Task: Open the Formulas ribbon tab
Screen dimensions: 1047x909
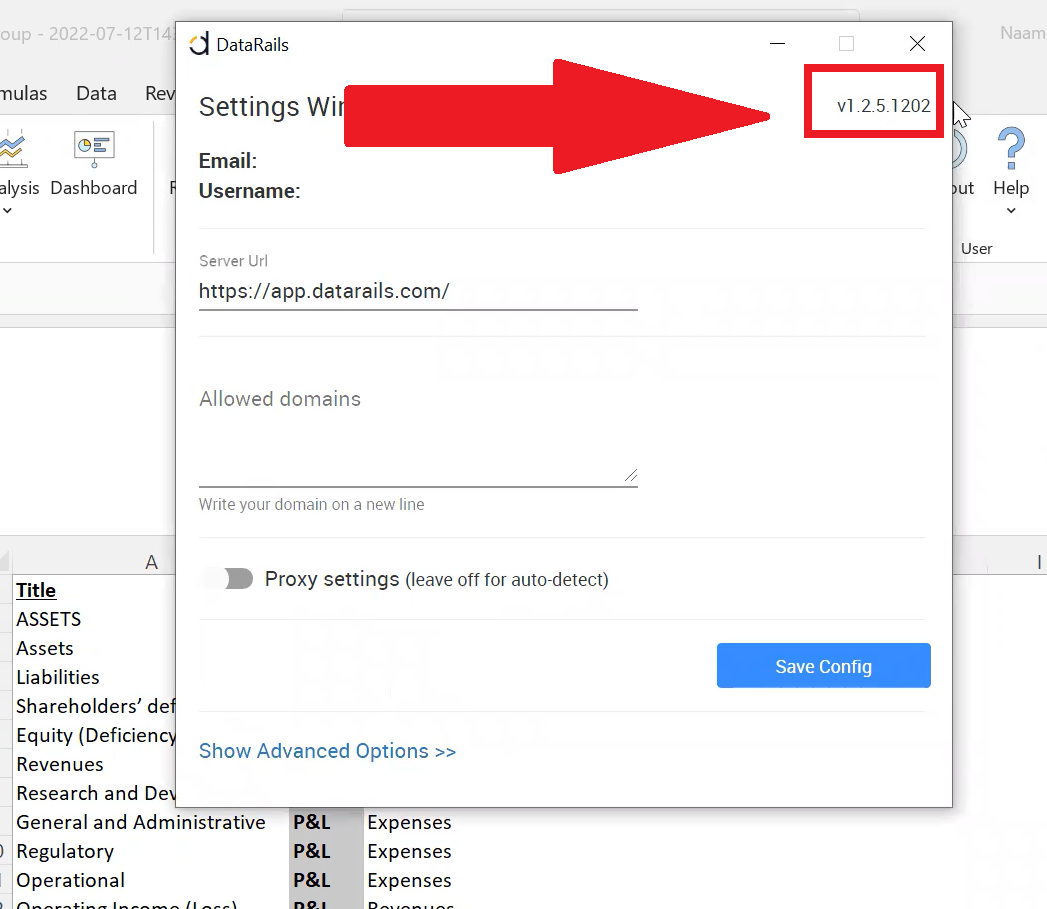Action: (24, 93)
